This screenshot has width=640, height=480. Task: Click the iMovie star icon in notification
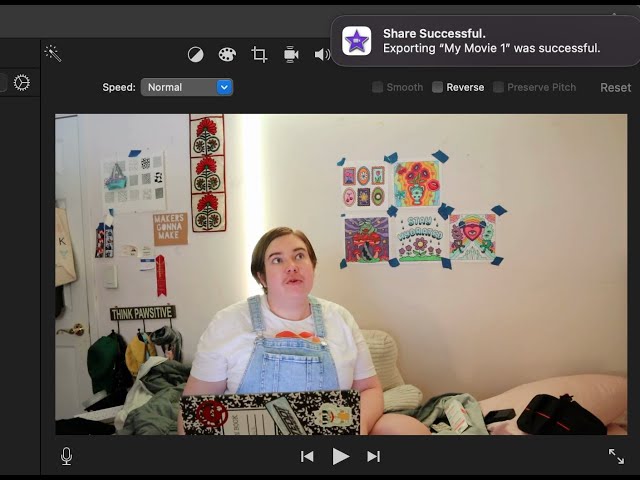[x=357, y=41]
